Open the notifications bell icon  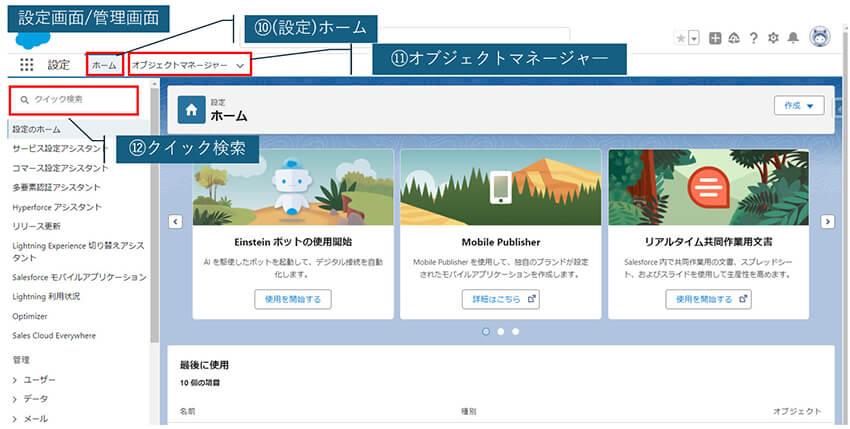(793, 38)
